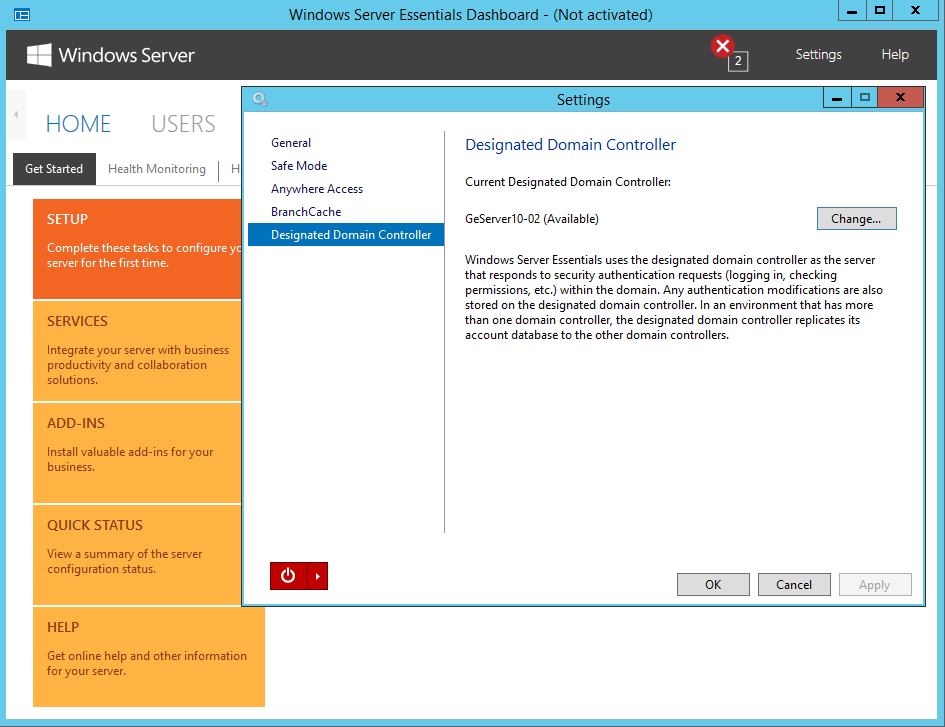Screen dimensions: 945x727
Task: Maximize the Dashboard main window
Action: [880, 11]
